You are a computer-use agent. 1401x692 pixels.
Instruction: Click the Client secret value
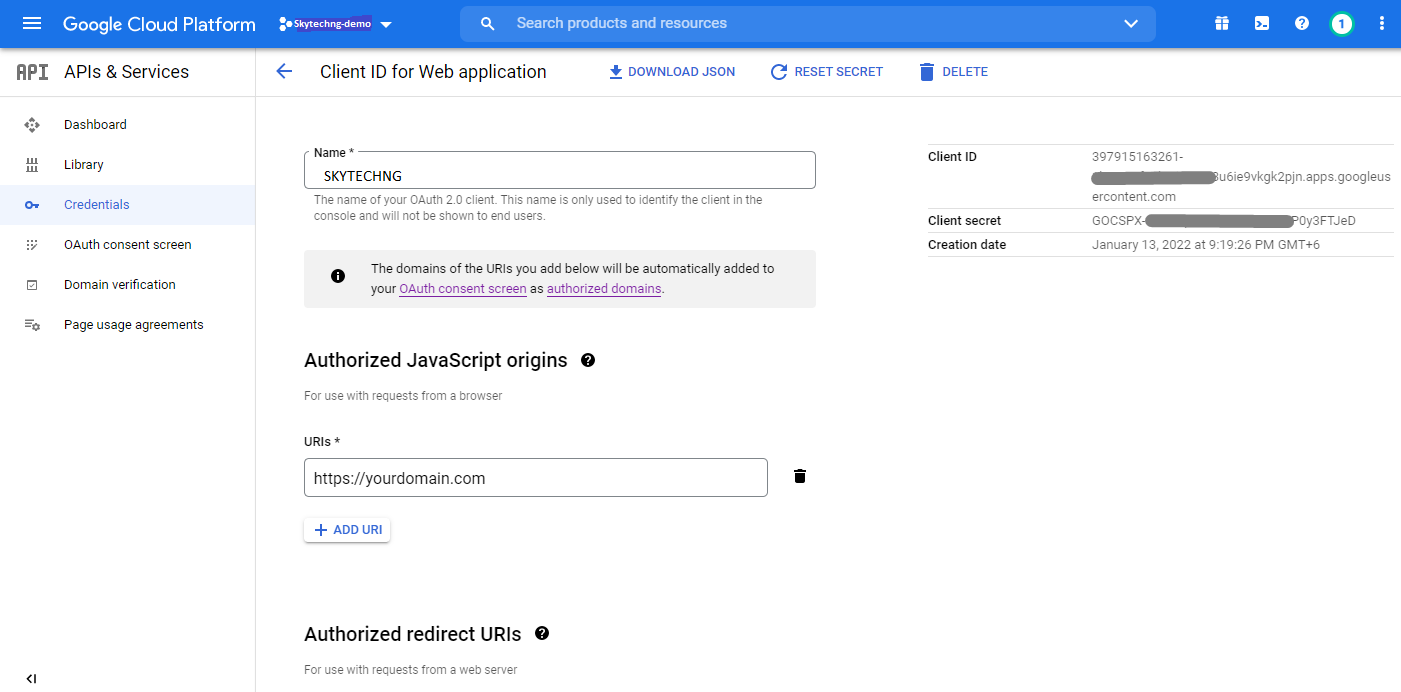pos(1224,221)
